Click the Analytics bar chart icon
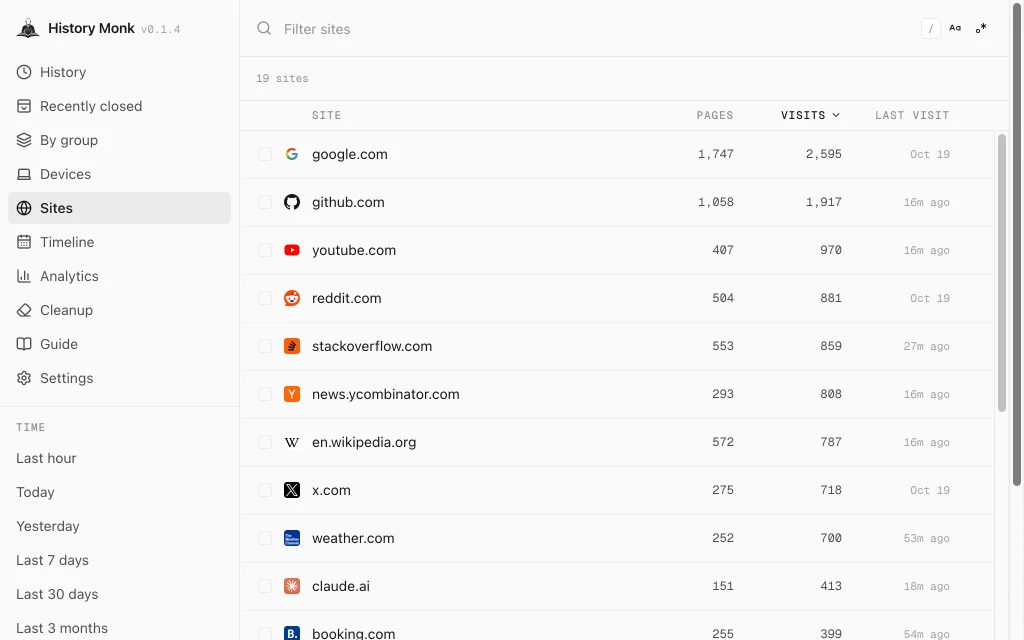 pos(24,276)
